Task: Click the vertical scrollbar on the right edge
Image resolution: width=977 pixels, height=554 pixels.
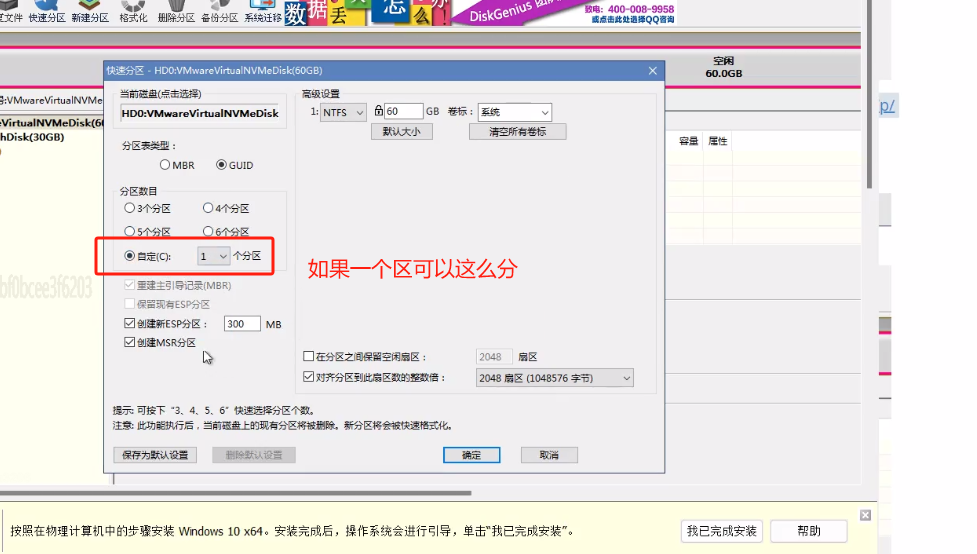Action: point(869,93)
